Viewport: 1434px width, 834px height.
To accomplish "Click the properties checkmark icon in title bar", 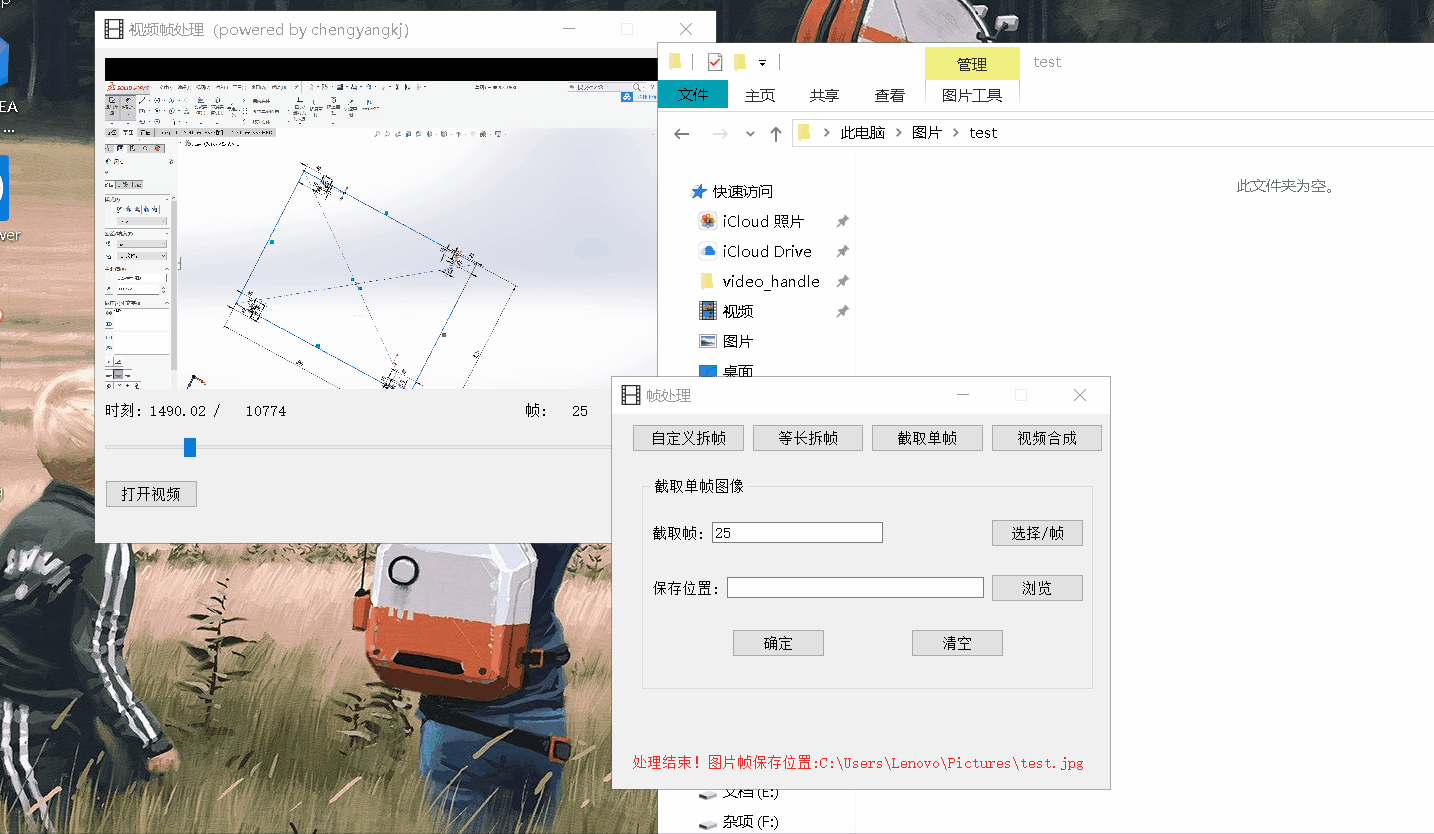I will click(714, 62).
